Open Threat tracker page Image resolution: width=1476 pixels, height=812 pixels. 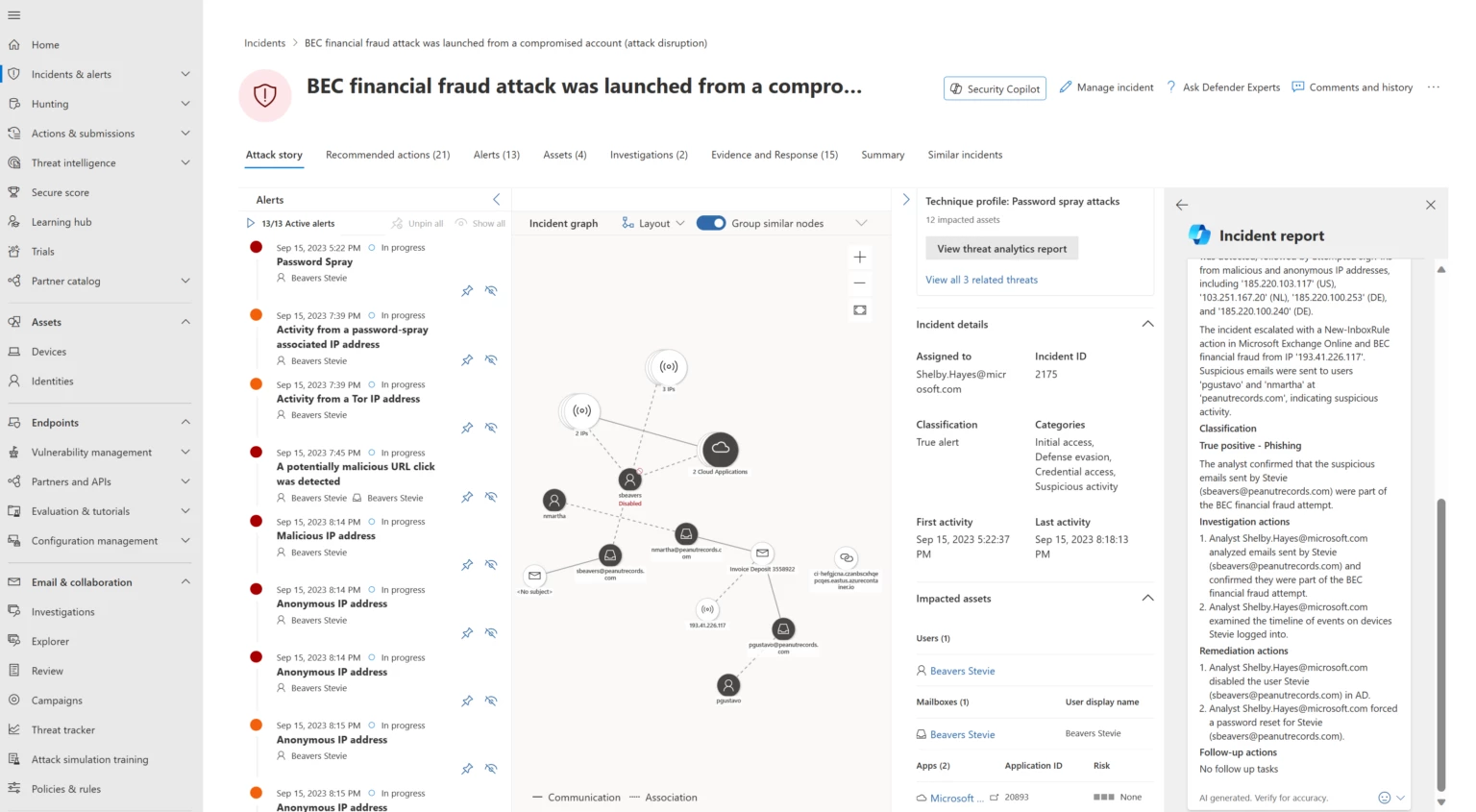63,730
